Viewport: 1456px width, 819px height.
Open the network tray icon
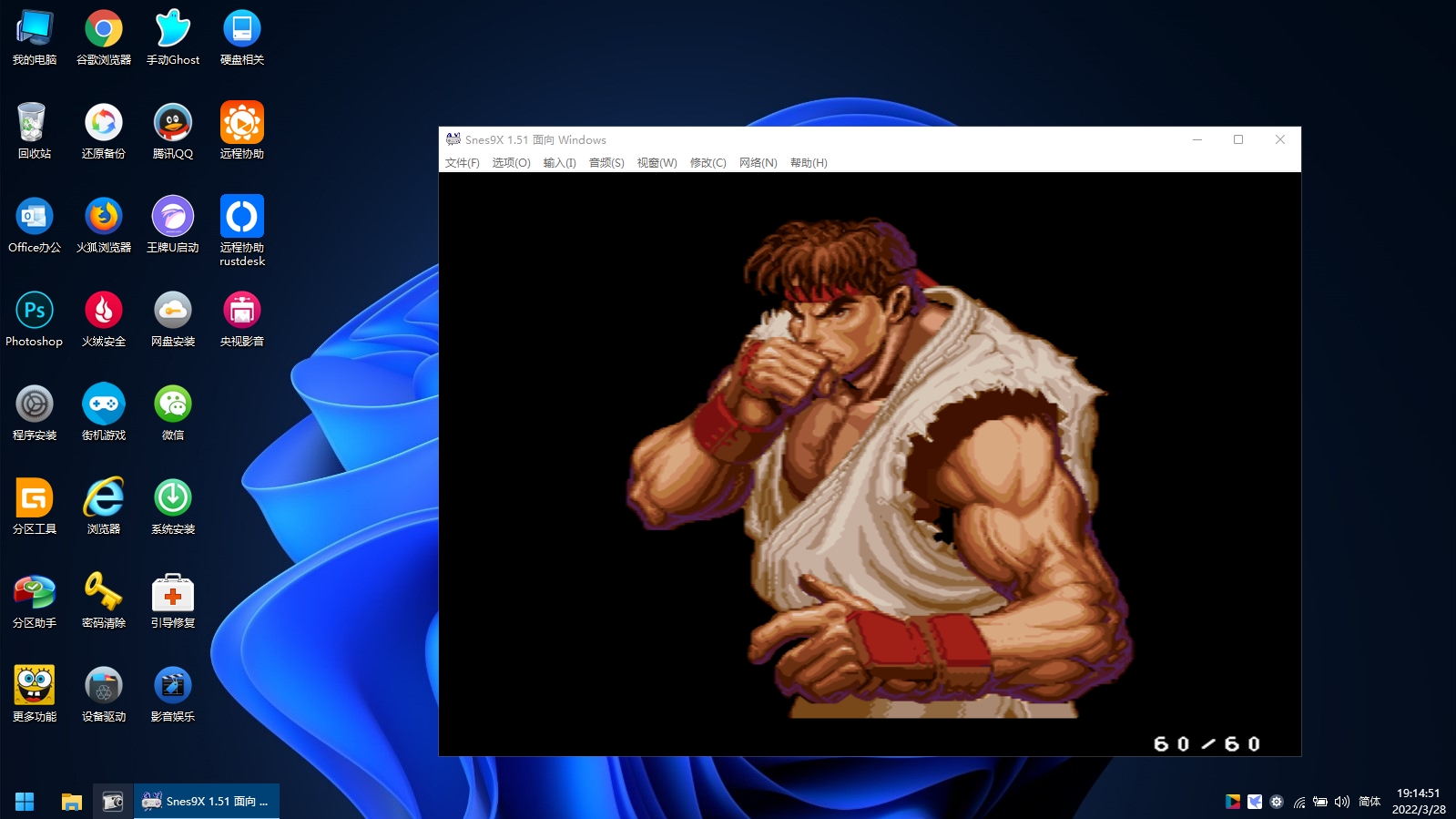(1299, 802)
